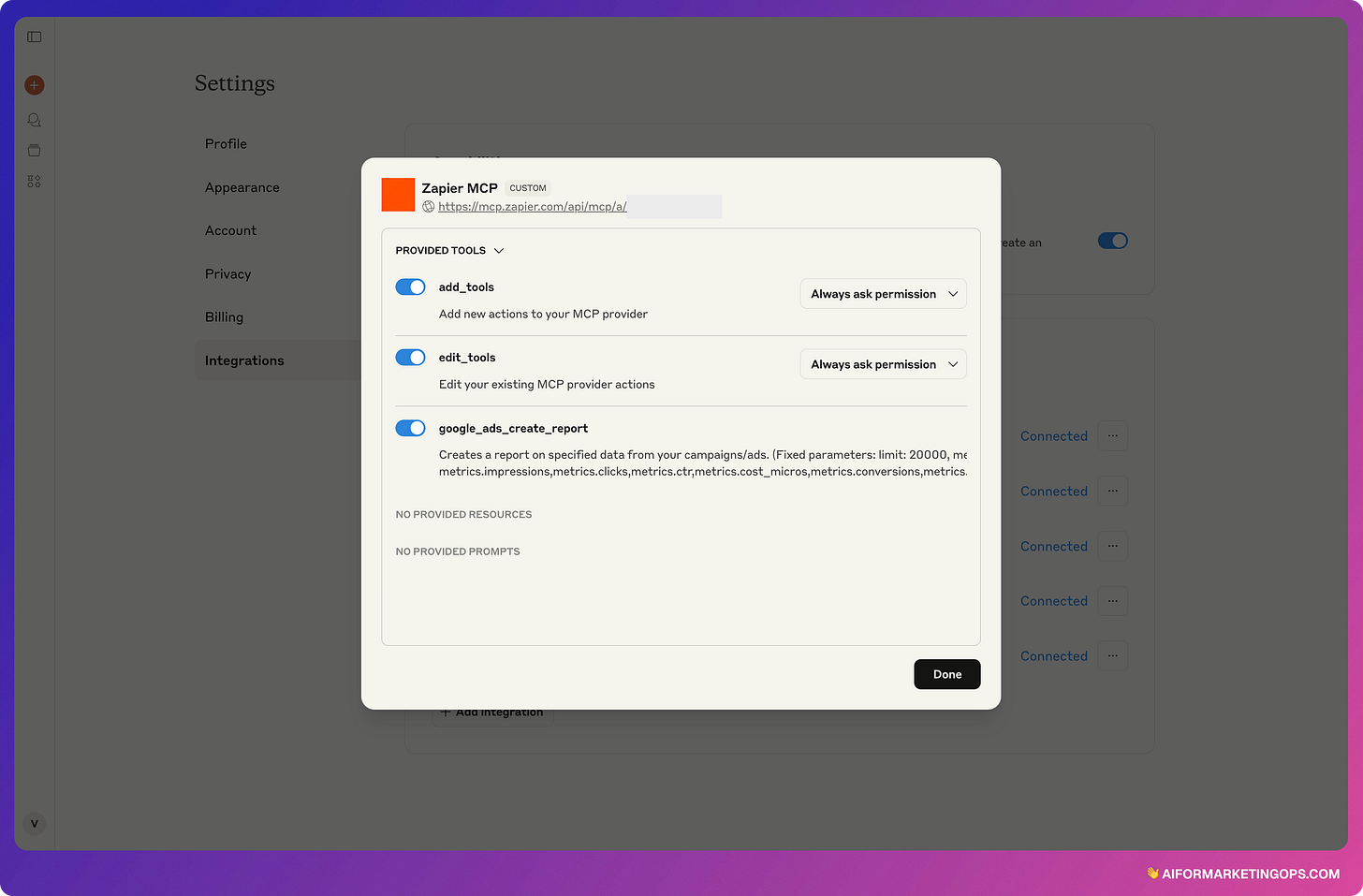Open more options for third Connected integration
The height and width of the screenshot is (896, 1363).
coord(1113,546)
